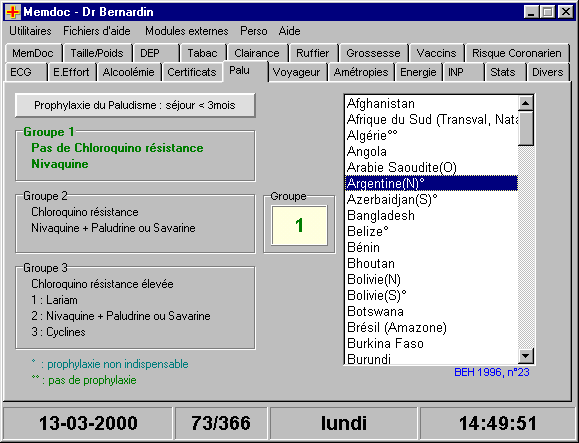Image resolution: width=579 pixels, height=443 pixels.
Task: Open the Utilitaires menu
Action: (30, 31)
